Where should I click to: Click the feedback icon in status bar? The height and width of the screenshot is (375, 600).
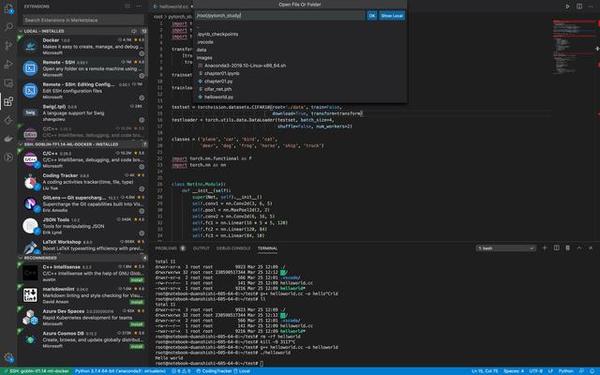(x=582, y=371)
